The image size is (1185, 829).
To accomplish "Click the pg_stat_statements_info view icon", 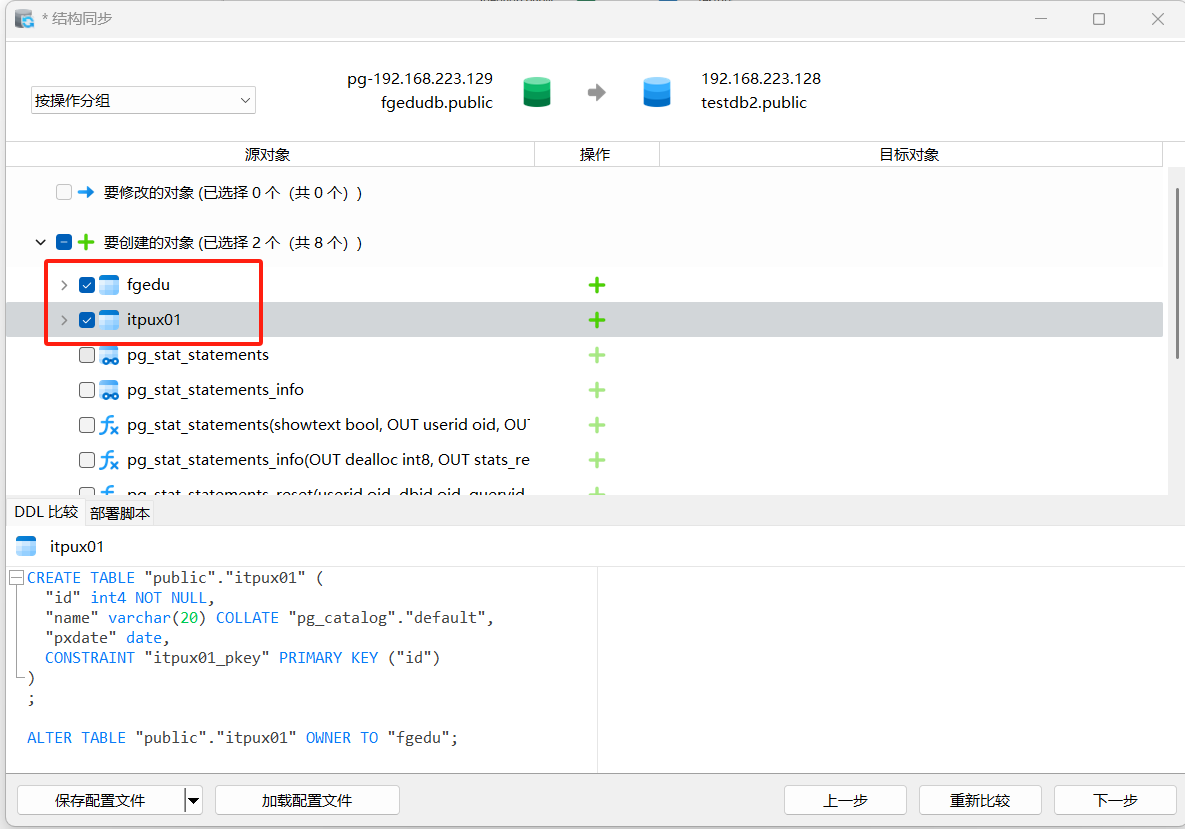I will 109,390.
